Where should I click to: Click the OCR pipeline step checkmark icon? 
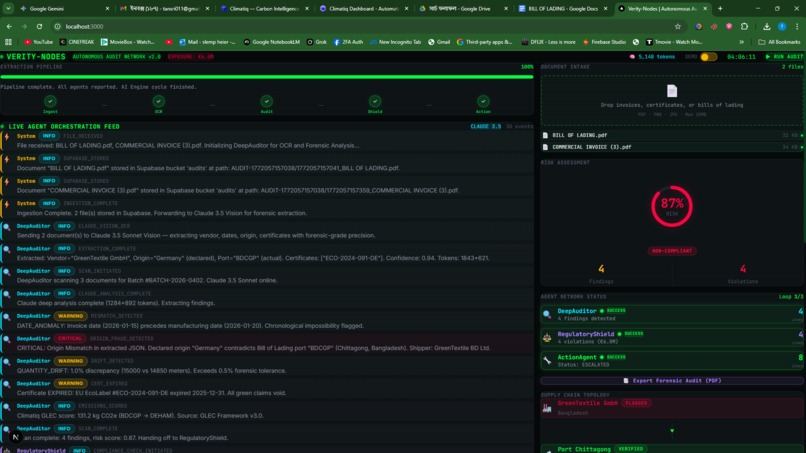point(158,101)
